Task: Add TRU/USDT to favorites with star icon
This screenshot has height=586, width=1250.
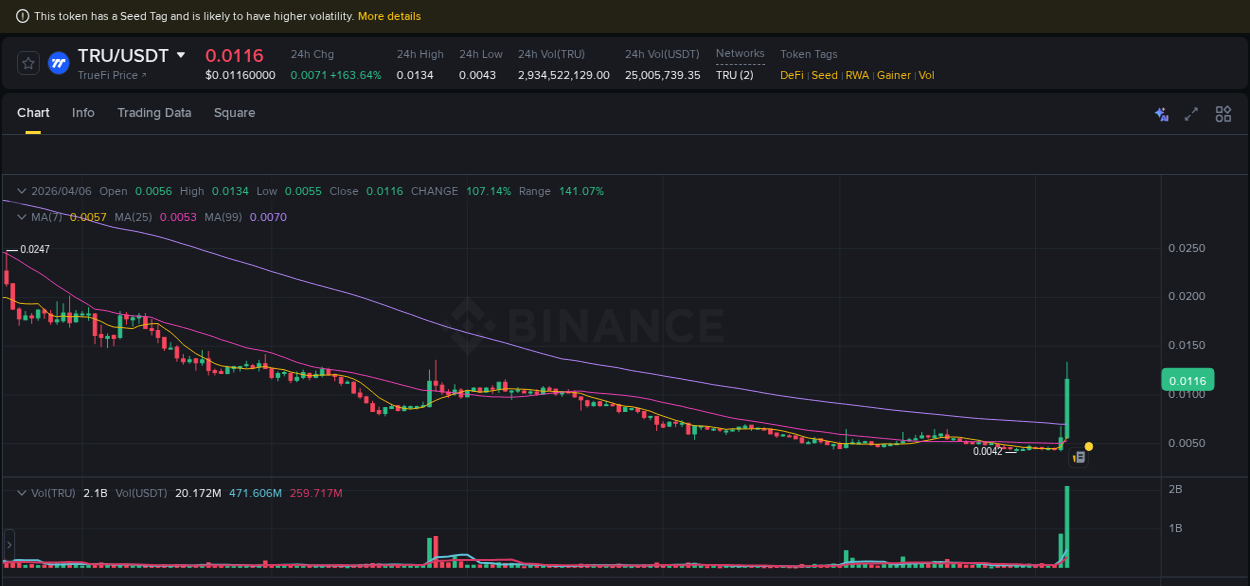Action: 29,63
